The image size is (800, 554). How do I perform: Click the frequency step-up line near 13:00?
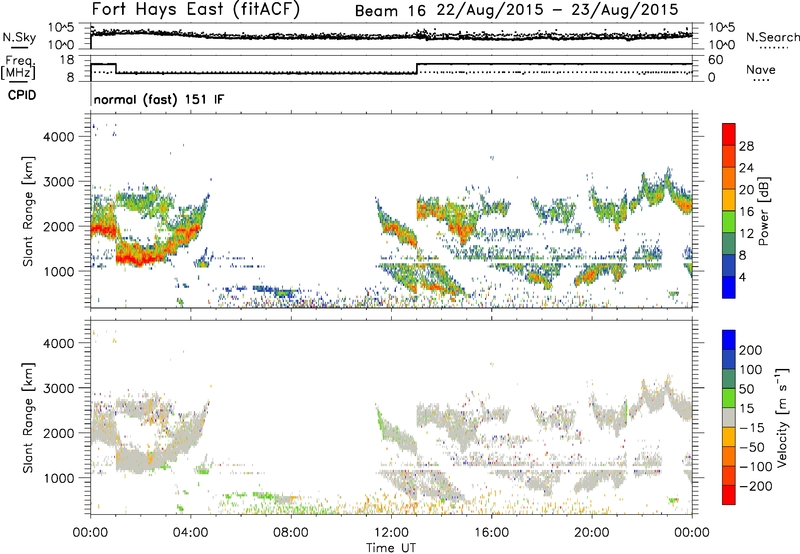[x=417, y=68]
